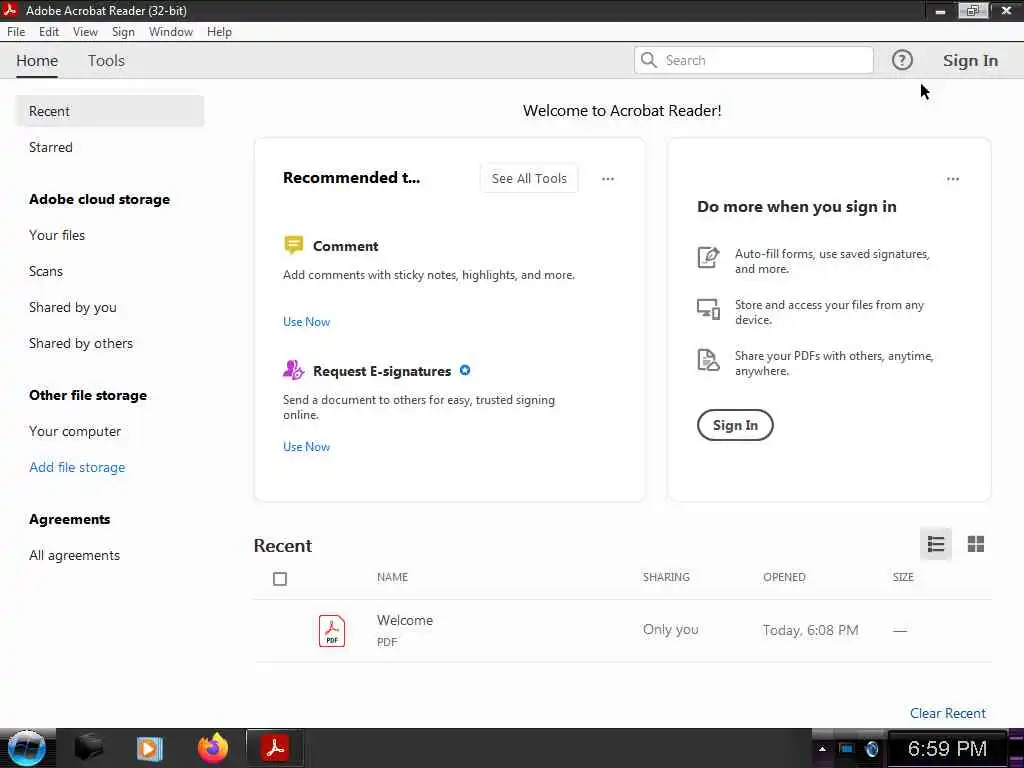1024x768 pixels.
Task: Select Recent in the sidebar
Action: pos(110,111)
